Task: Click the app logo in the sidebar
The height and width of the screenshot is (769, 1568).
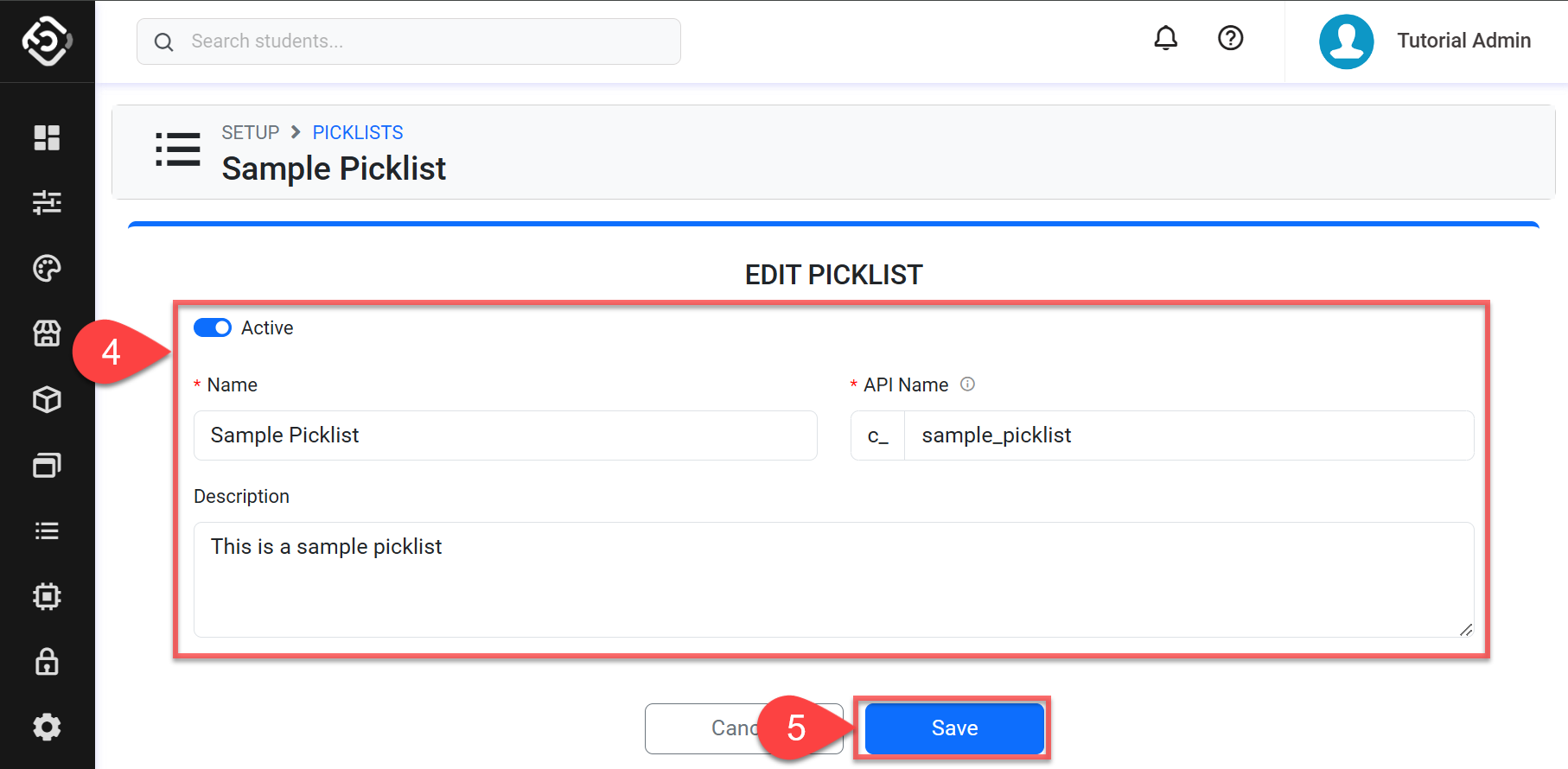Action: coord(47,41)
